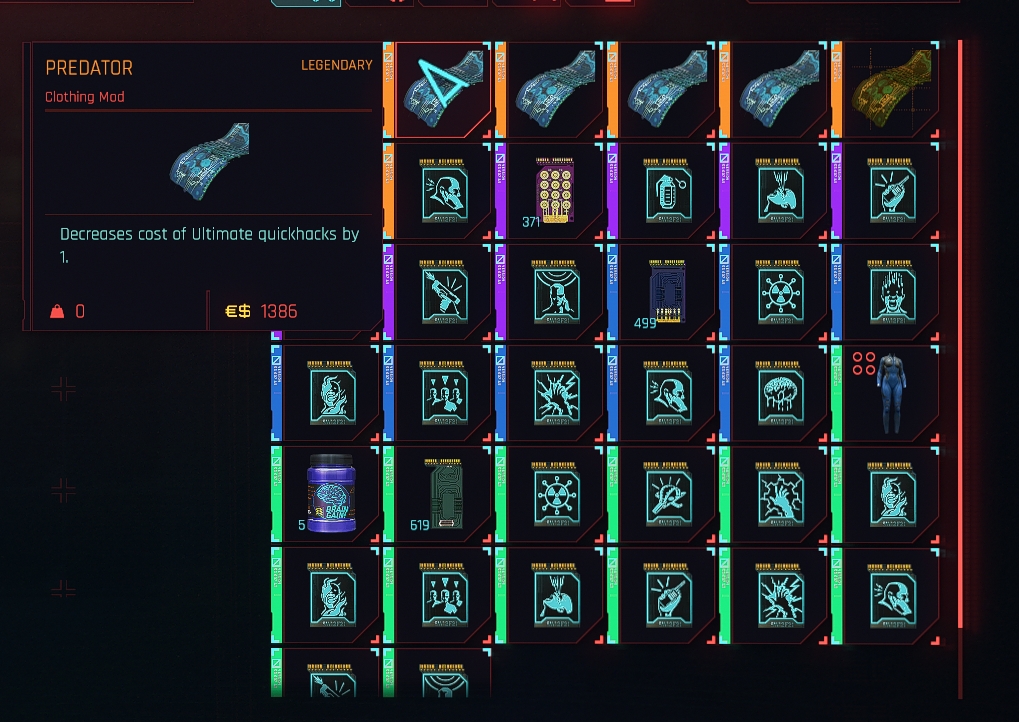1019x722 pixels.
Task: Click the 1386 eurodollar price label
Action: [279, 311]
